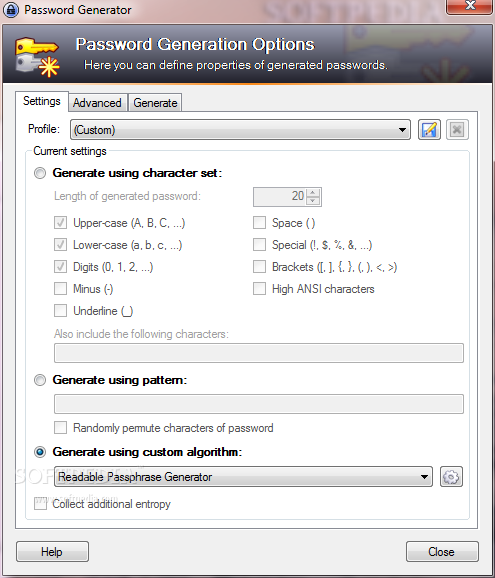495x578 pixels.
Task: Click the pattern input field
Action: [x=259, y=404]
